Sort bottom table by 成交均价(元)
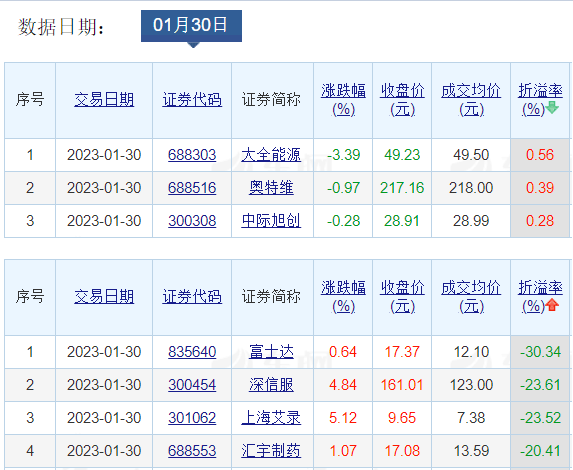 pyautogui.click(x=471, y=297)
